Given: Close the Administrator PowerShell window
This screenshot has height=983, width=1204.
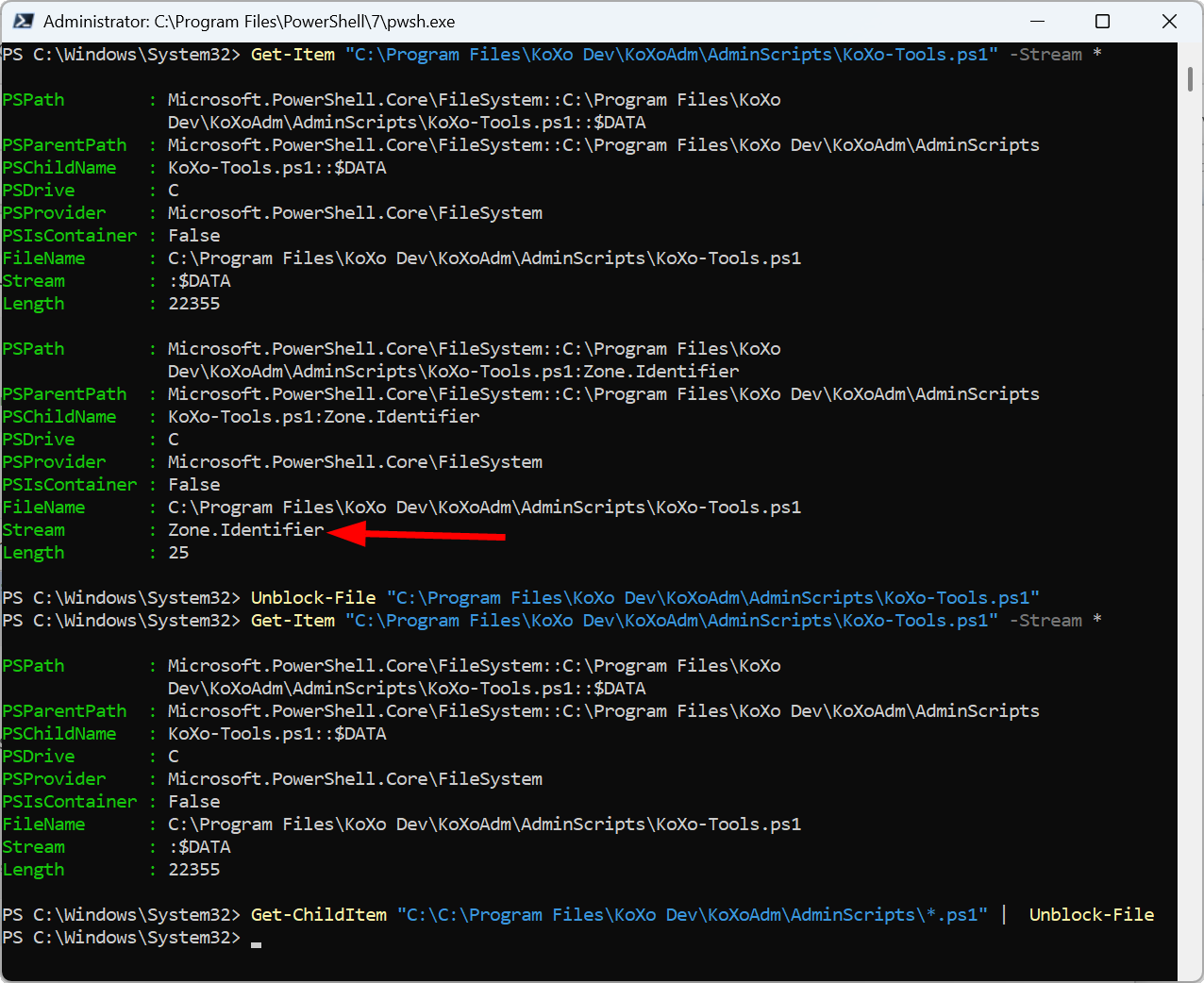Looking at the screenshot, I should (1169, 21).
